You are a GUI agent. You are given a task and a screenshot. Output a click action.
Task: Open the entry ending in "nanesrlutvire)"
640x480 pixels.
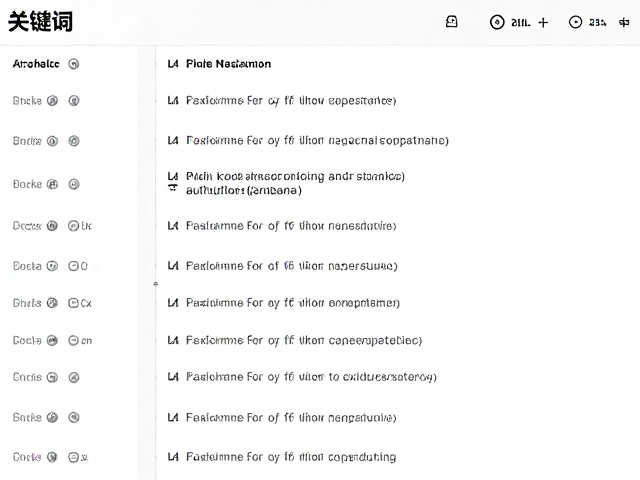pos(291,226)
